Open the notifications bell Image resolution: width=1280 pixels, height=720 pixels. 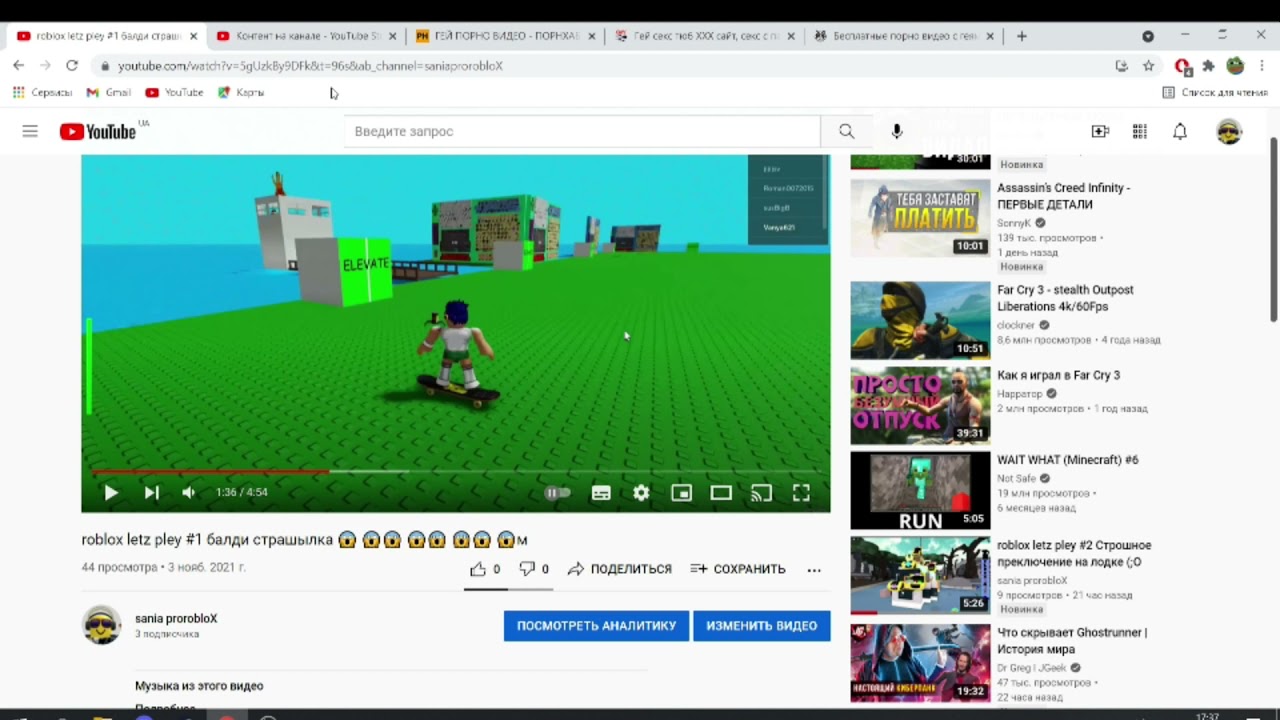pyautogui.click(x=1180, y=131)
